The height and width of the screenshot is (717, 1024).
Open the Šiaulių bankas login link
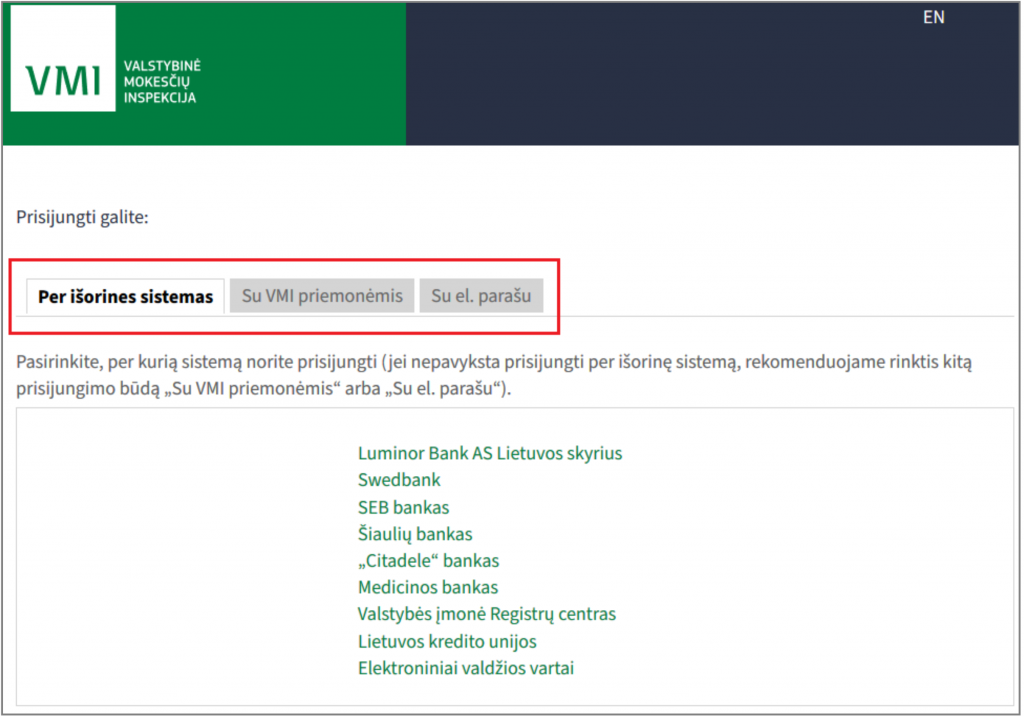(415, 534)
